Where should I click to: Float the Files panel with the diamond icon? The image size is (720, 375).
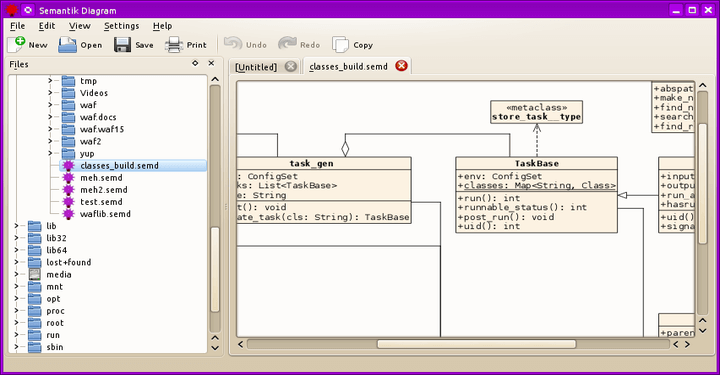pyautogui.click(x=195, y=63)
